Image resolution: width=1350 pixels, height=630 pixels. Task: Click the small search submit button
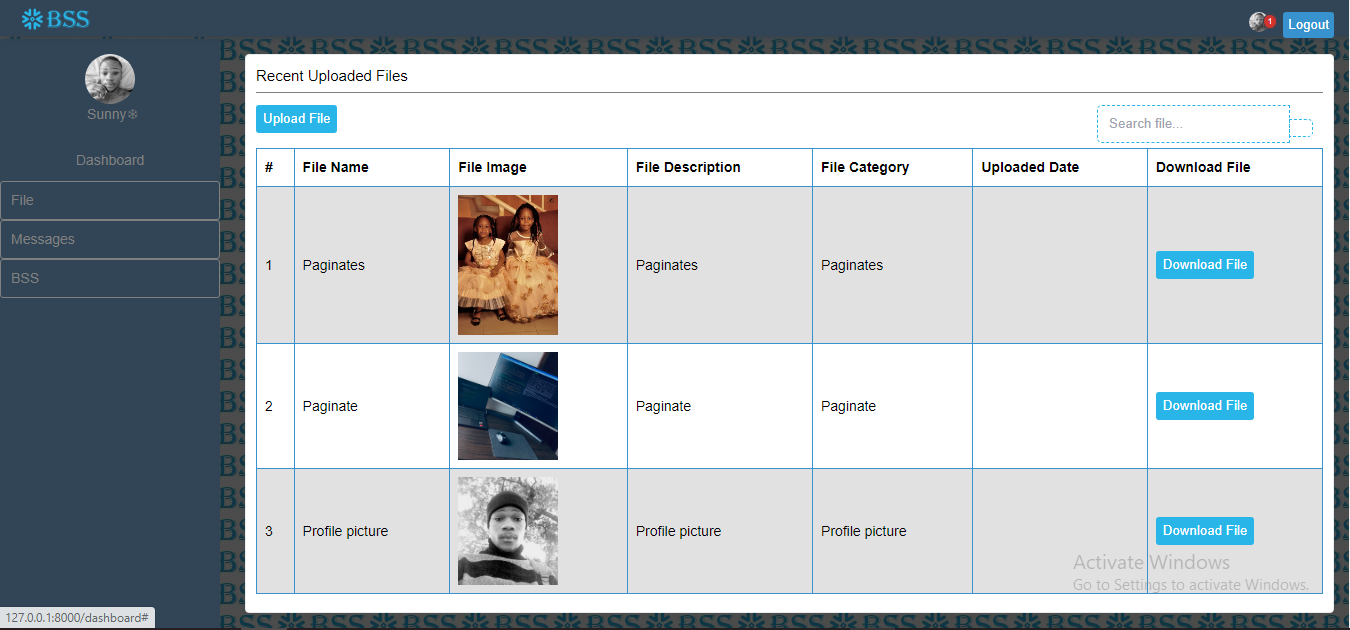[1301, 128]
